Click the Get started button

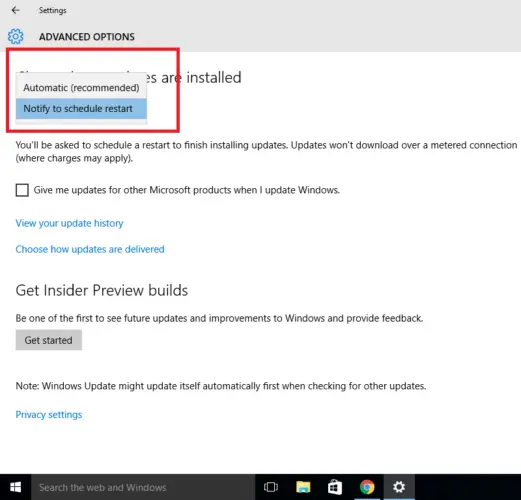coord(49,340)
